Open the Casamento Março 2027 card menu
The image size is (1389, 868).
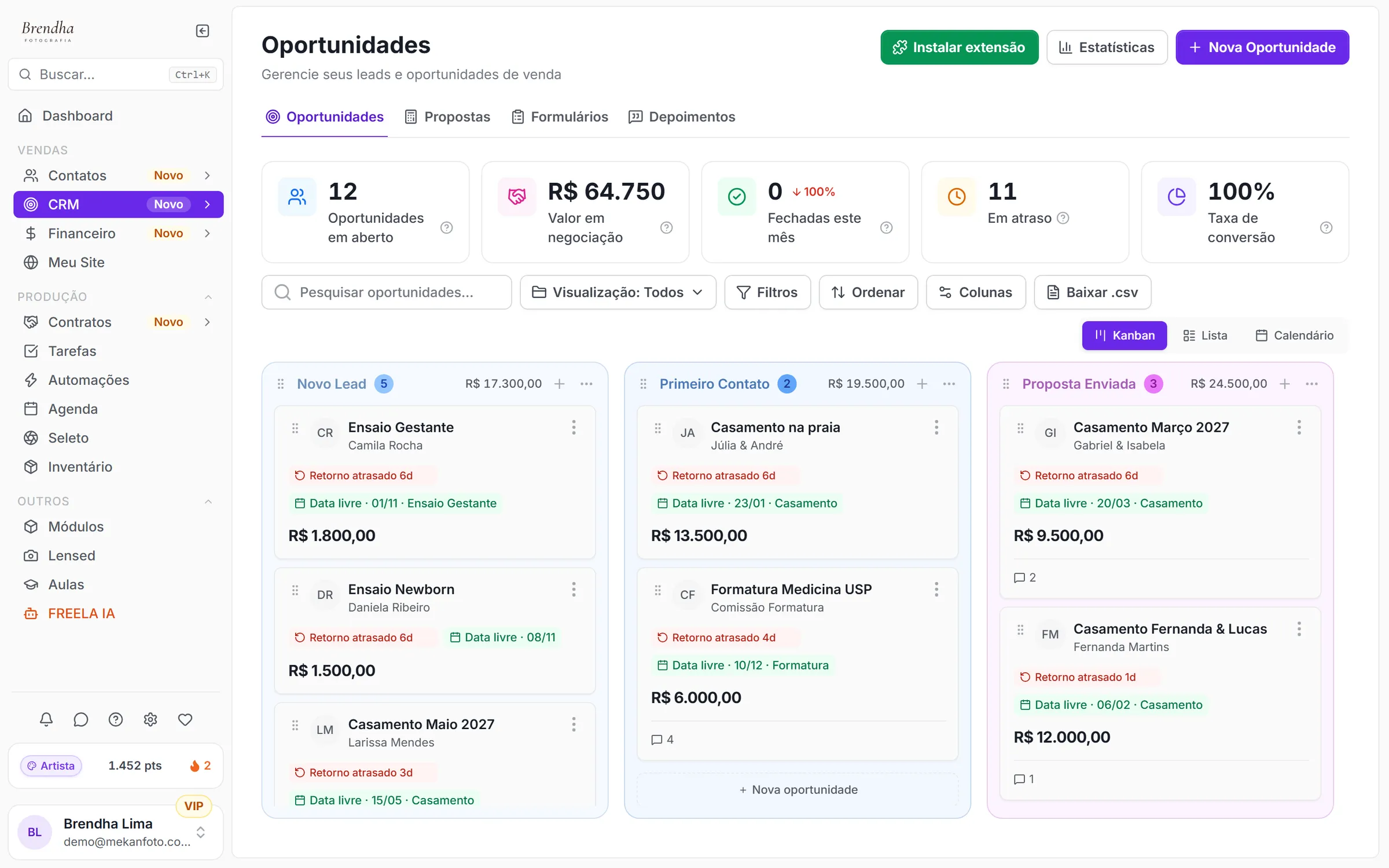click(1299, 428)
